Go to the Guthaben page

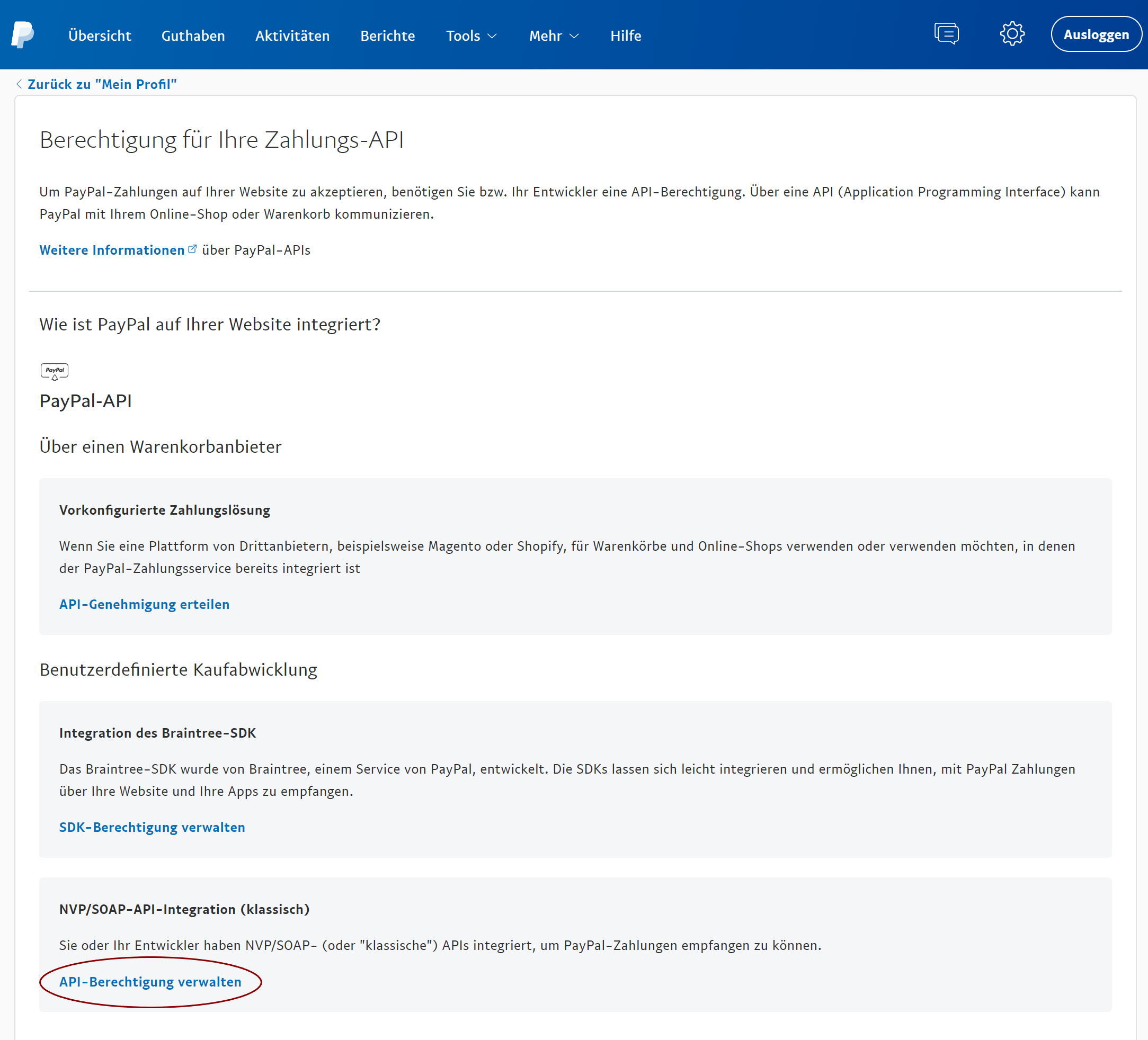pos(193,36)
